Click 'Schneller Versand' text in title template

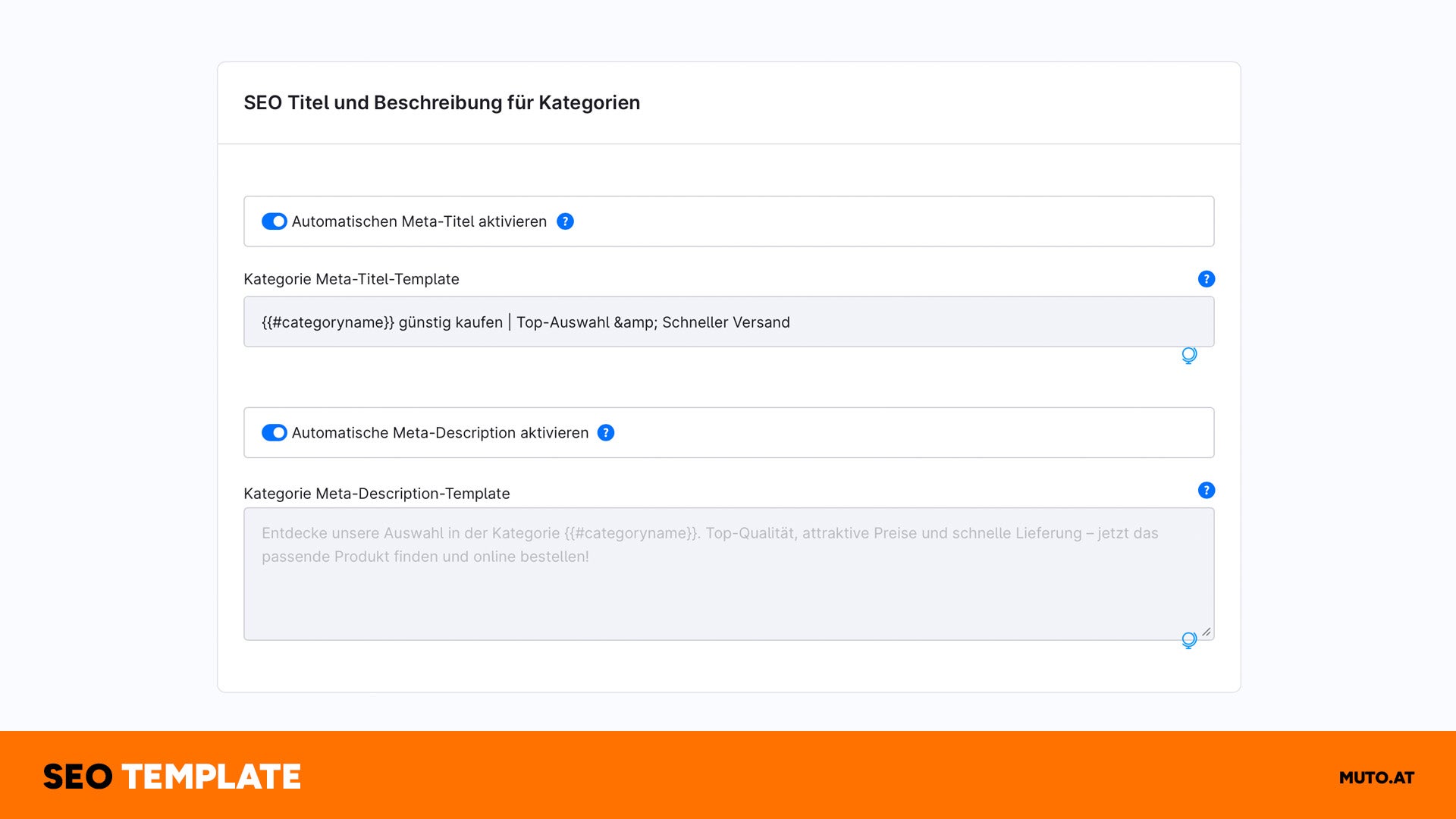[x=726, y=322]
